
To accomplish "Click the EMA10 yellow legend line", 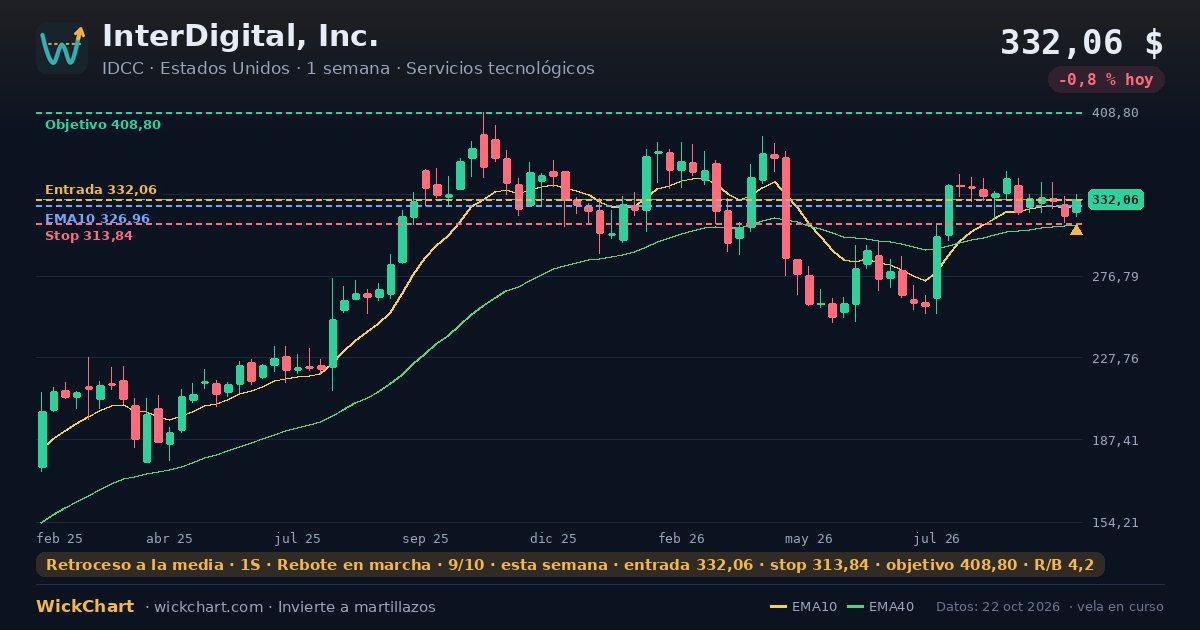I will [x=779, y=607].
